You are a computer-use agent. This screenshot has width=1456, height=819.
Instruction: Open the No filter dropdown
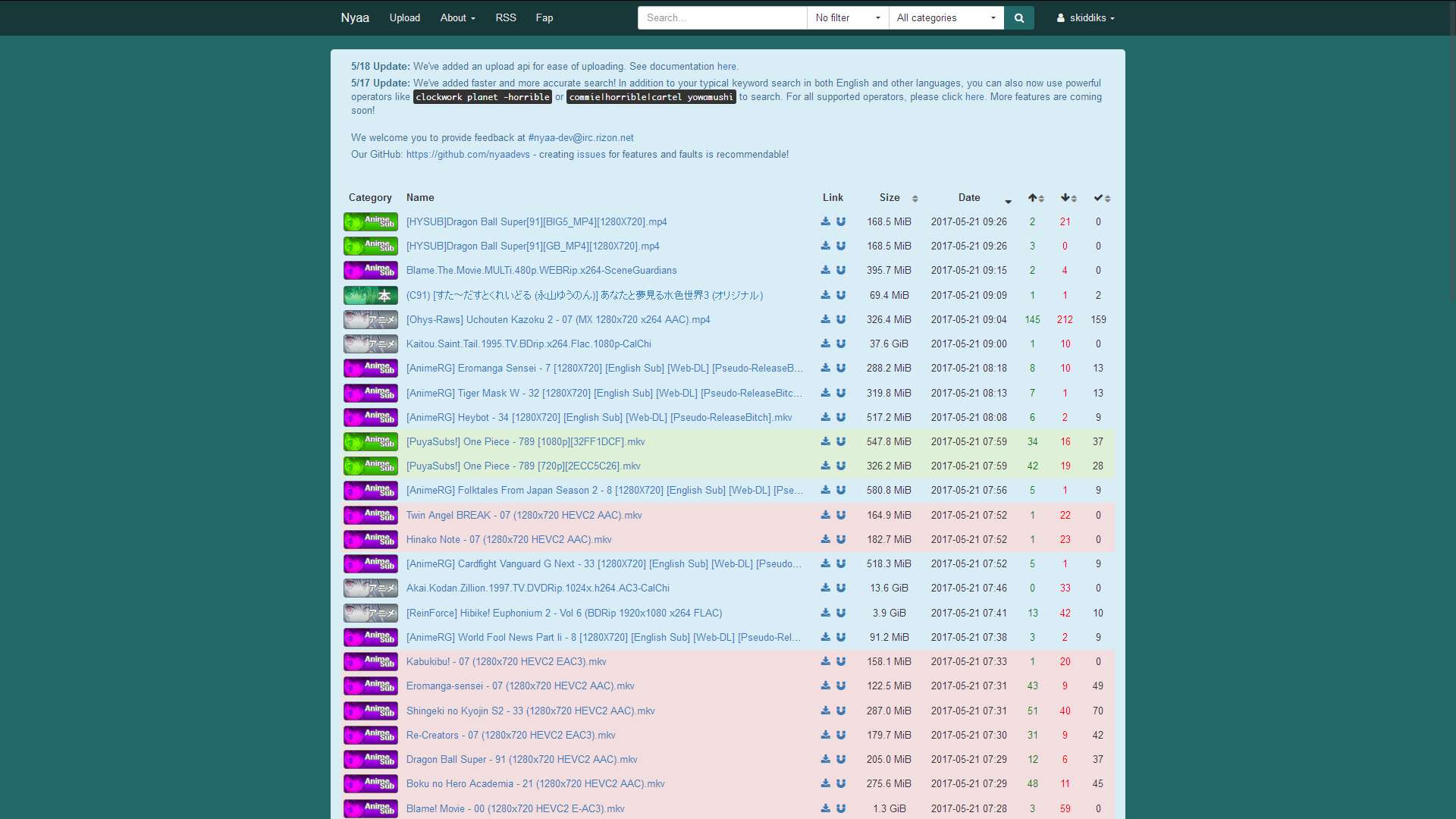pos(847,17)
